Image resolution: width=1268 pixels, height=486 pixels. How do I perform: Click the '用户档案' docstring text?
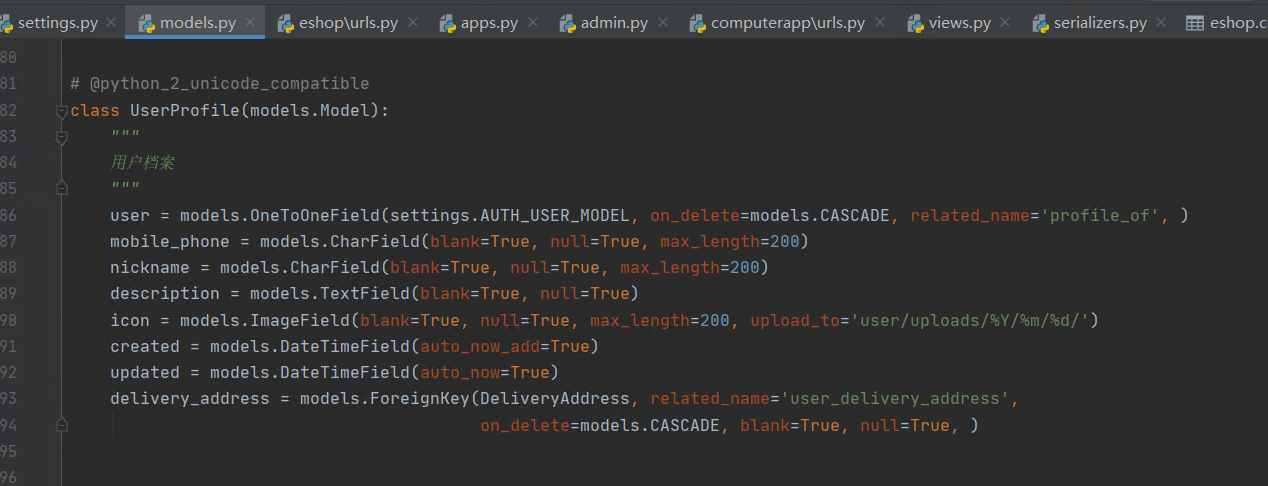click(x=143, y=162)
